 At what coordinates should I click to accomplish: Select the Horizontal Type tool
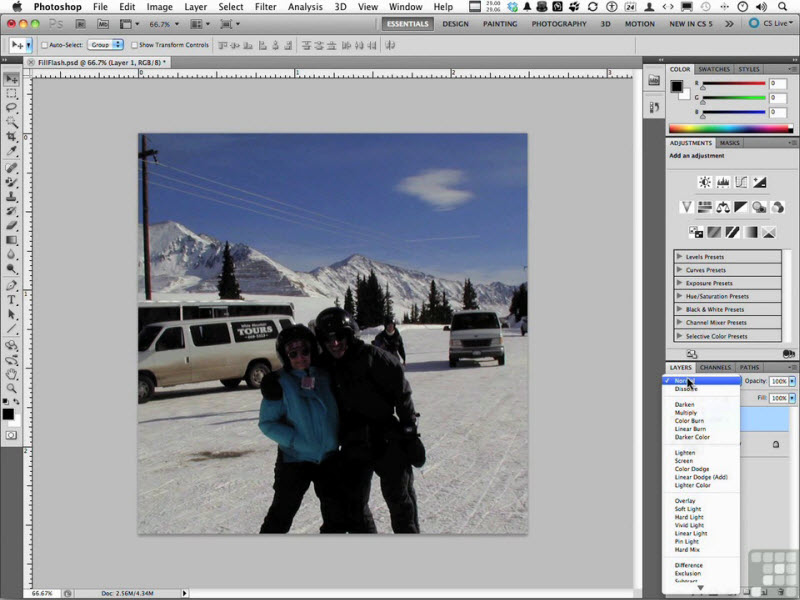[x=12, y=299]
